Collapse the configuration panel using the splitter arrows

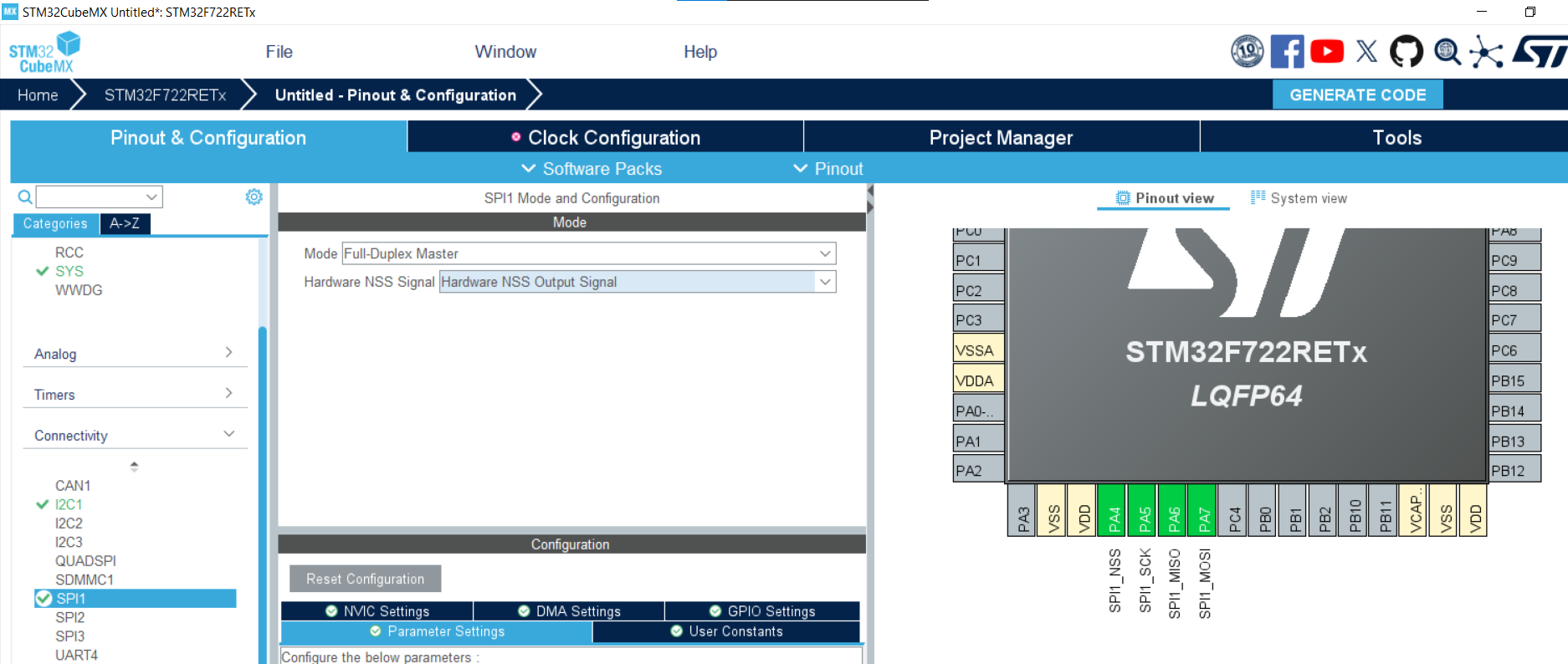click(870, 199)
